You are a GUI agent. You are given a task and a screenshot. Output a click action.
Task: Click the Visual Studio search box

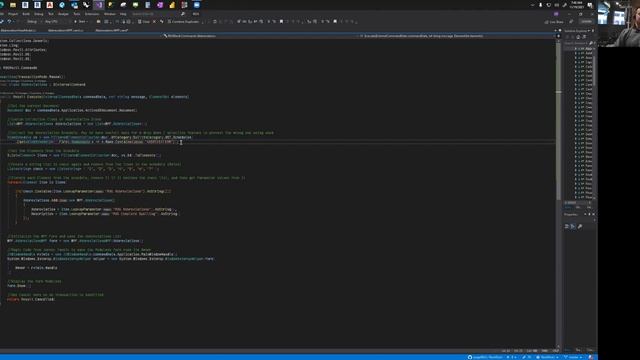157,14
